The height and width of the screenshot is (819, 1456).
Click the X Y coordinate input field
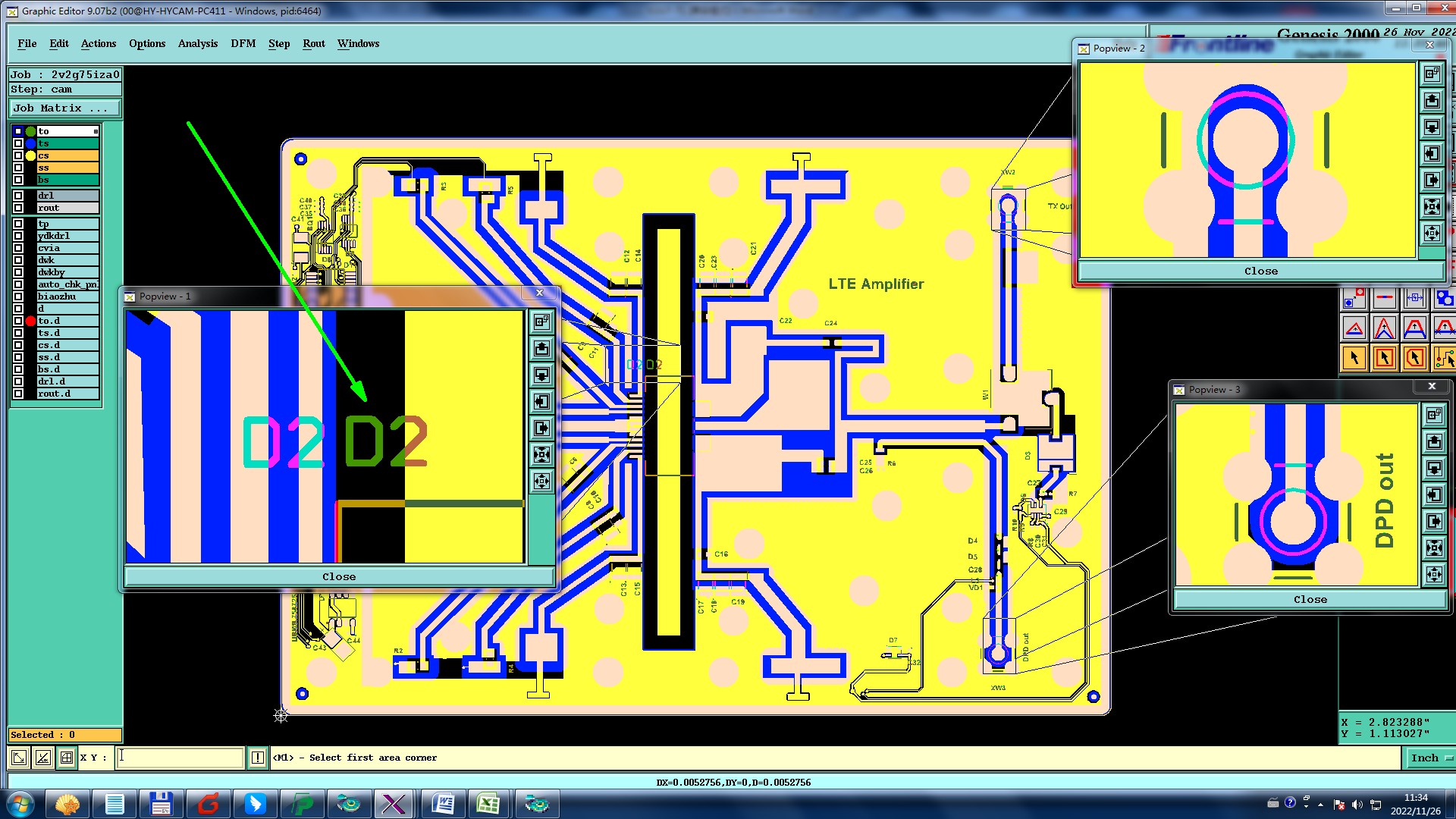pos(180,757)
